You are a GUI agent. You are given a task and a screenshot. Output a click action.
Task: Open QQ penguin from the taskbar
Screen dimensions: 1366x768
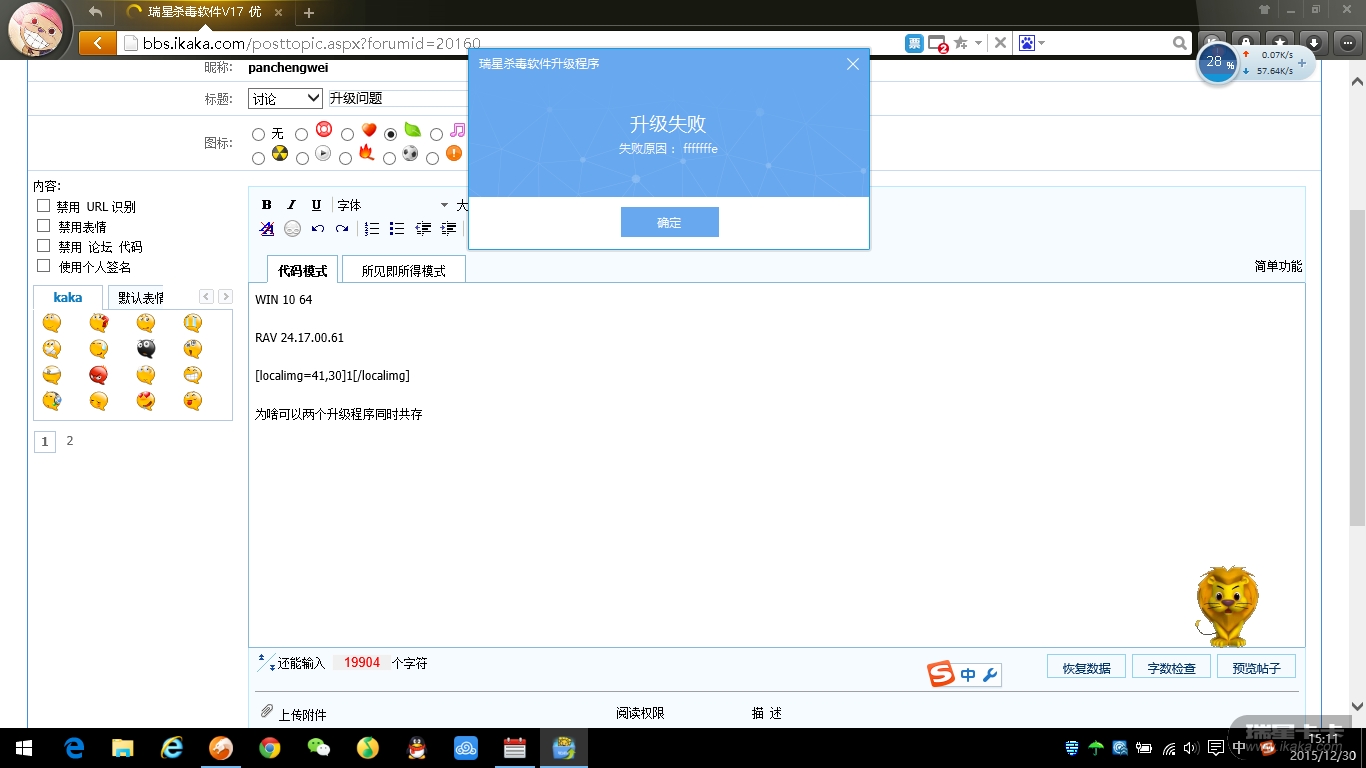click(417, 748)
